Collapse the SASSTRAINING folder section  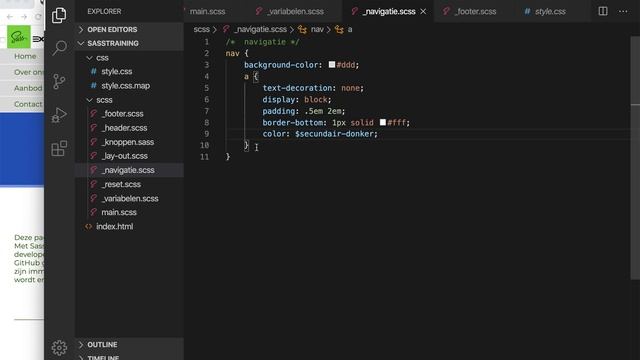click(x=129, y=43)
